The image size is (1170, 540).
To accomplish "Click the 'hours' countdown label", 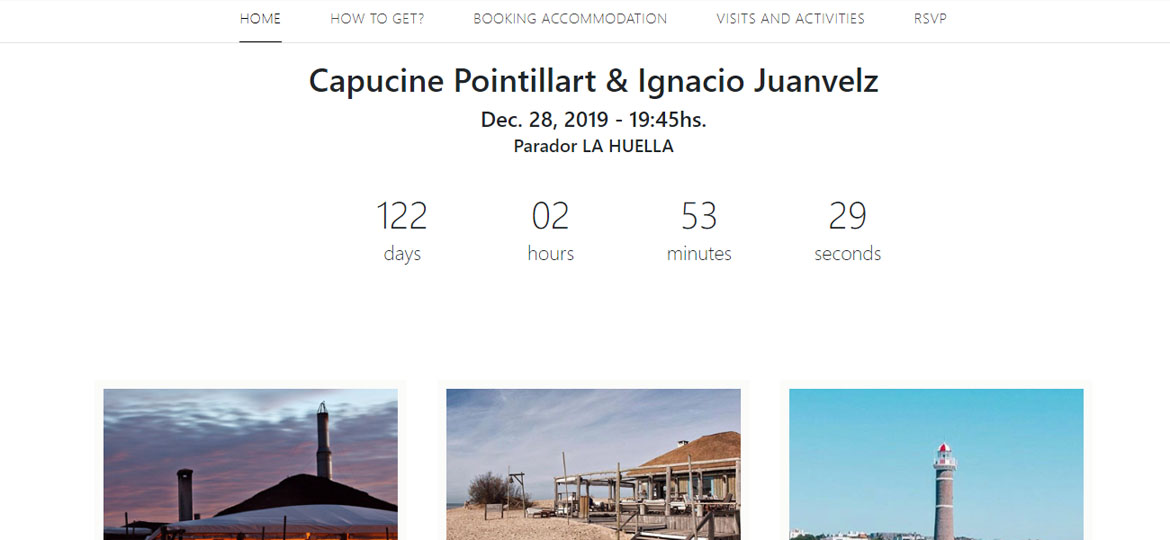I will (x=551, y=254).
